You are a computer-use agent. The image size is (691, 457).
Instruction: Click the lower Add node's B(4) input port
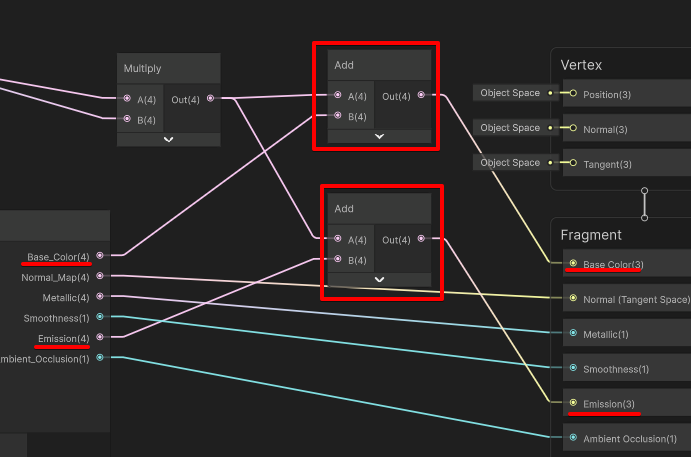(x=338, y=259)
